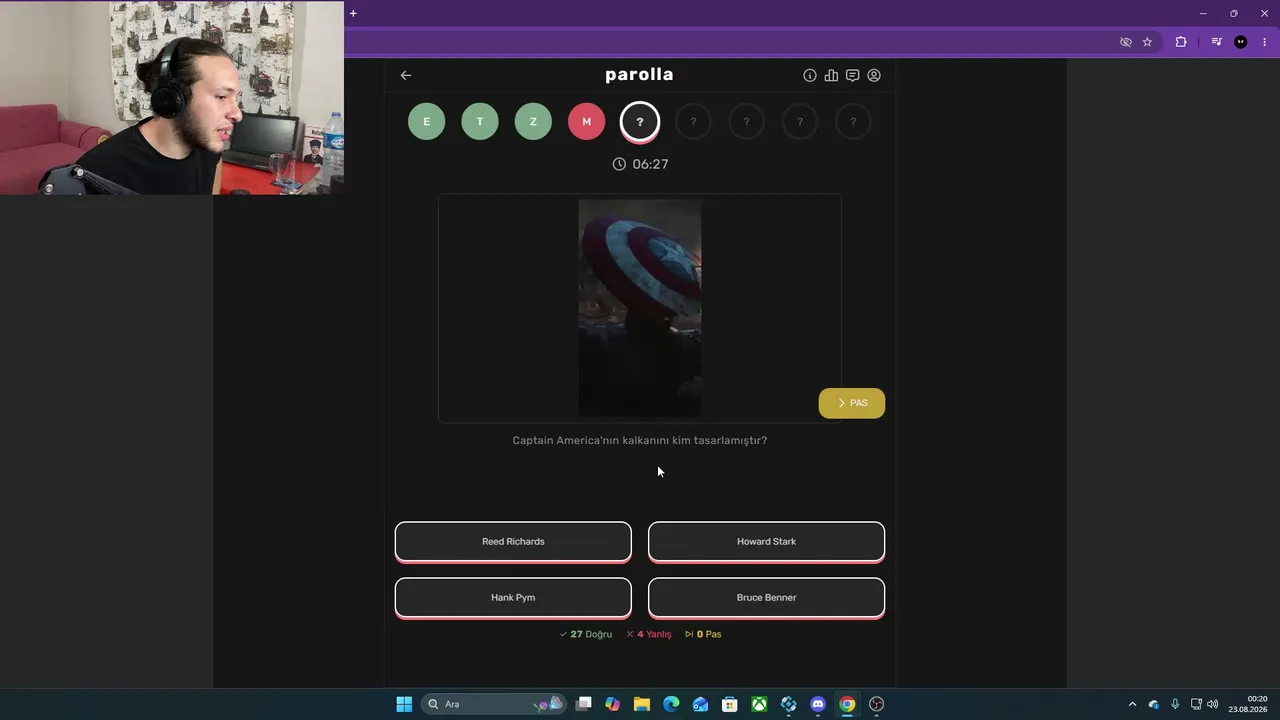Click the taskbar Ara search box
1280x720 pixels.
[x=494, y=704]
